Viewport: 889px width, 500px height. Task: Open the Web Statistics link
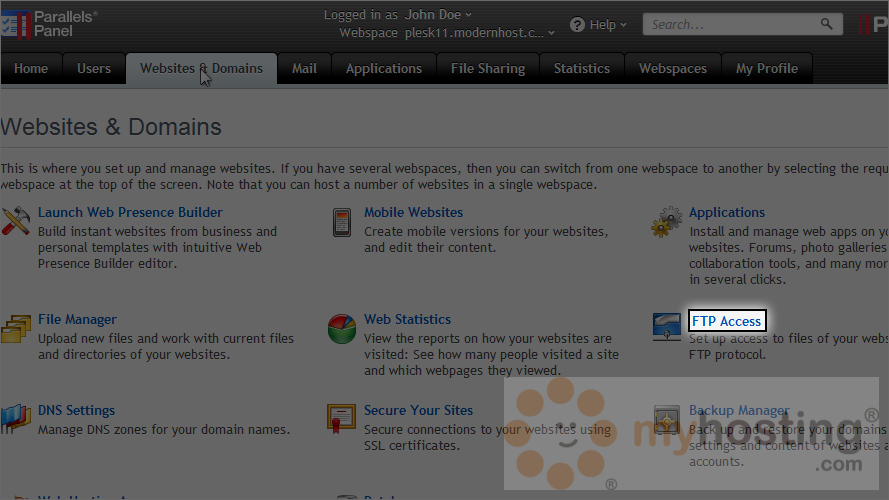(x=407, y=320)
